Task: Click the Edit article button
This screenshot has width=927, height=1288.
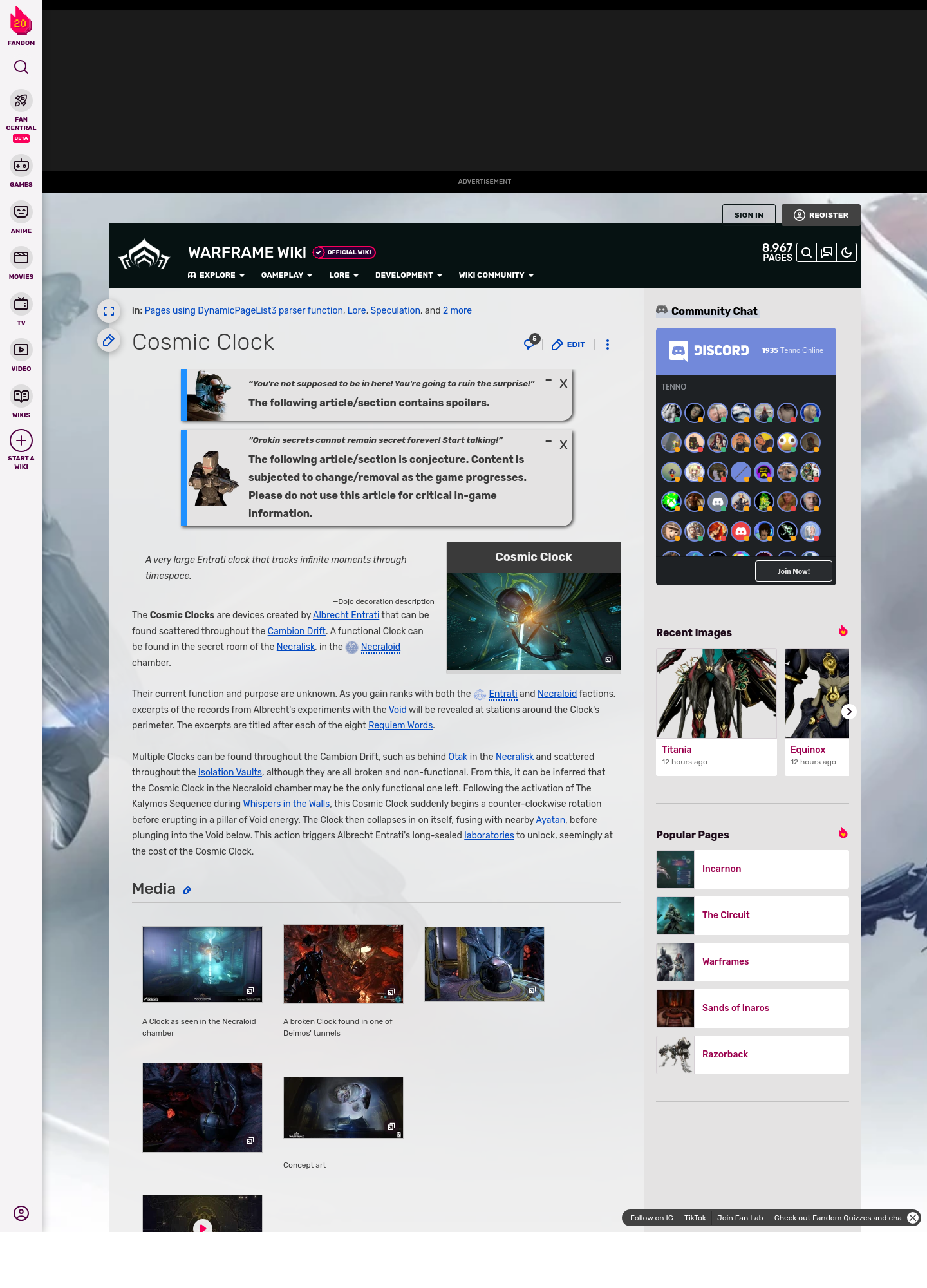Action: [568, 345]
